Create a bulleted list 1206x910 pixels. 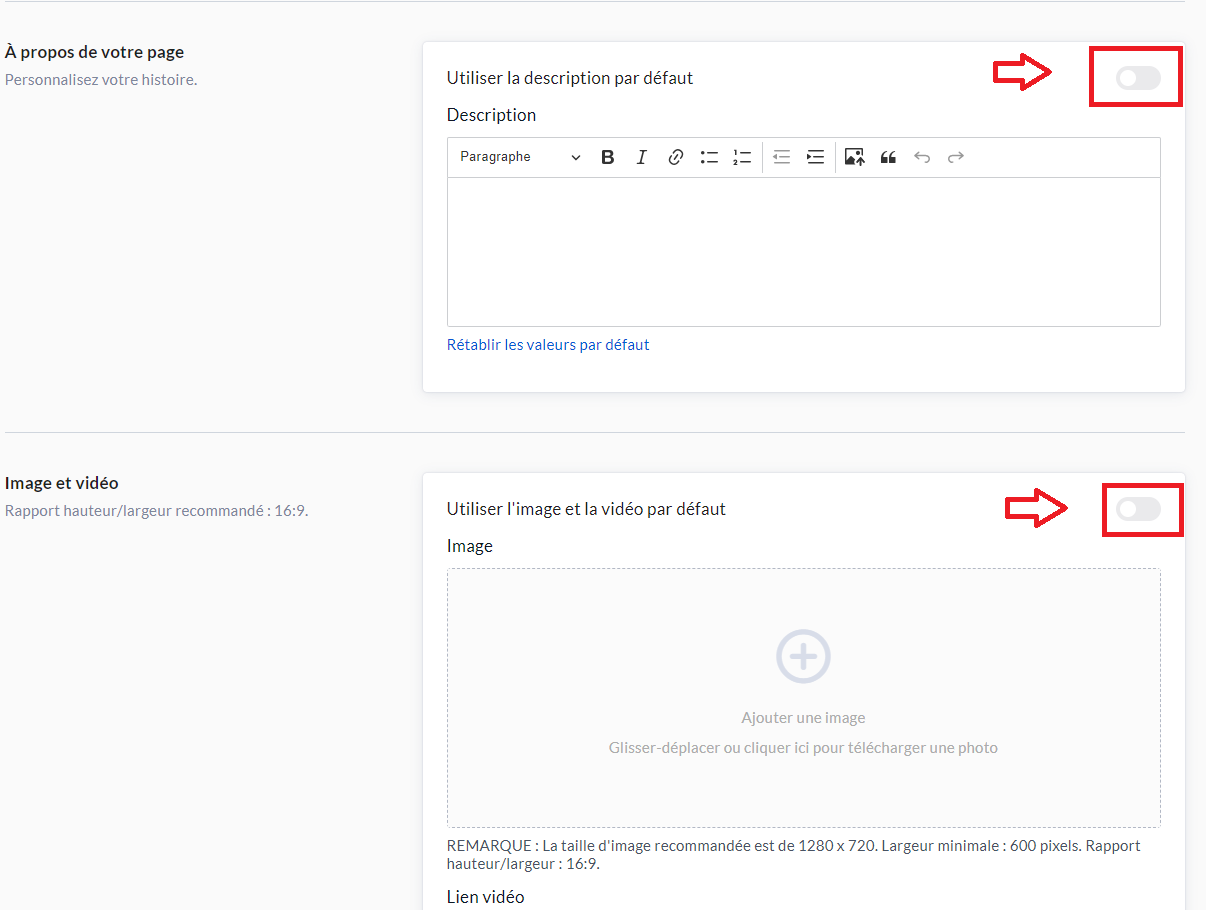point(709,157)
